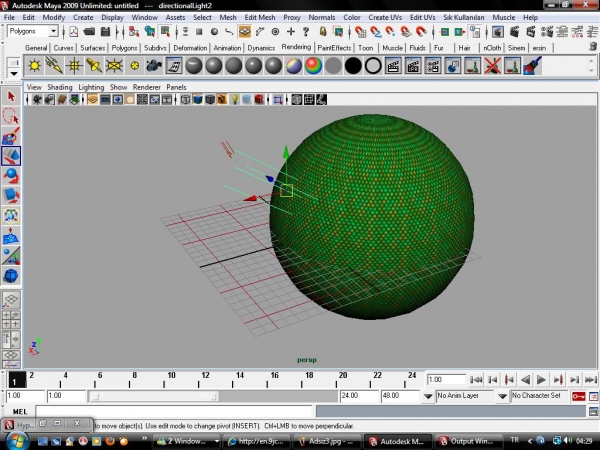Activate the Soft Modification tool
Viewport: 600px width, 450px height.
(x=11, y=236)
